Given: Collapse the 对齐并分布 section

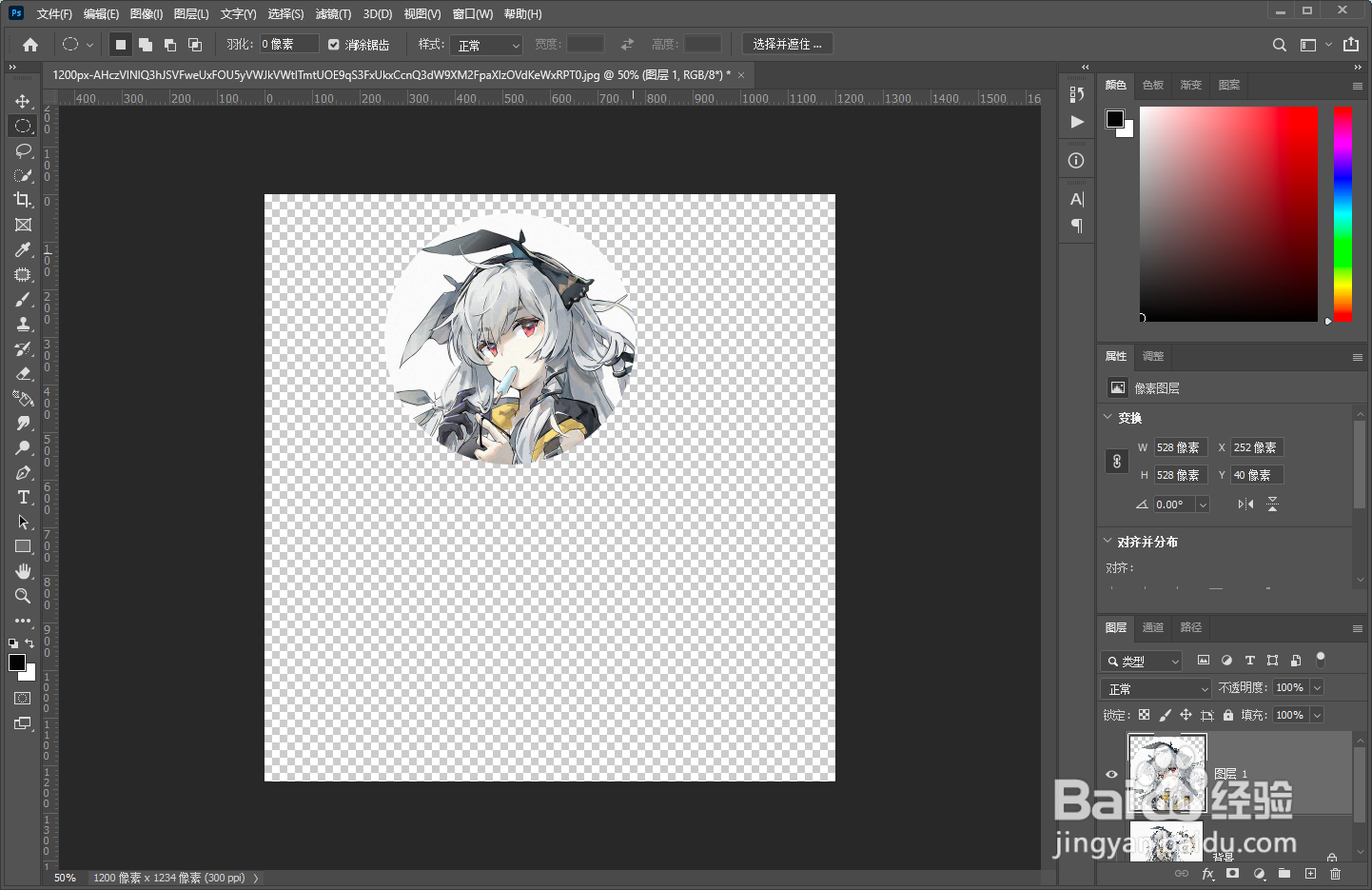Looking at the screenshot, I should 1107,541.
